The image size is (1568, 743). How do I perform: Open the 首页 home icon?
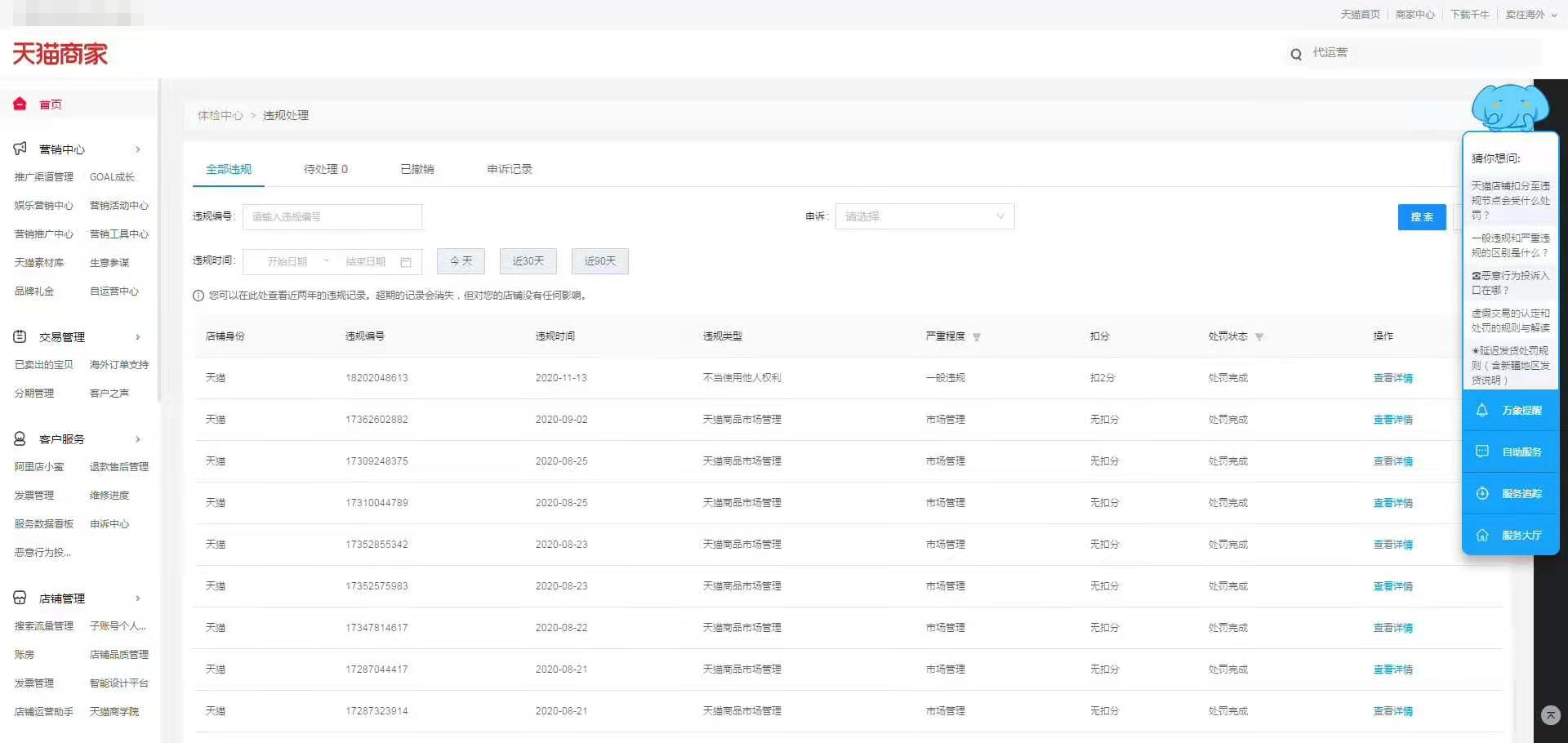[20, 104]
